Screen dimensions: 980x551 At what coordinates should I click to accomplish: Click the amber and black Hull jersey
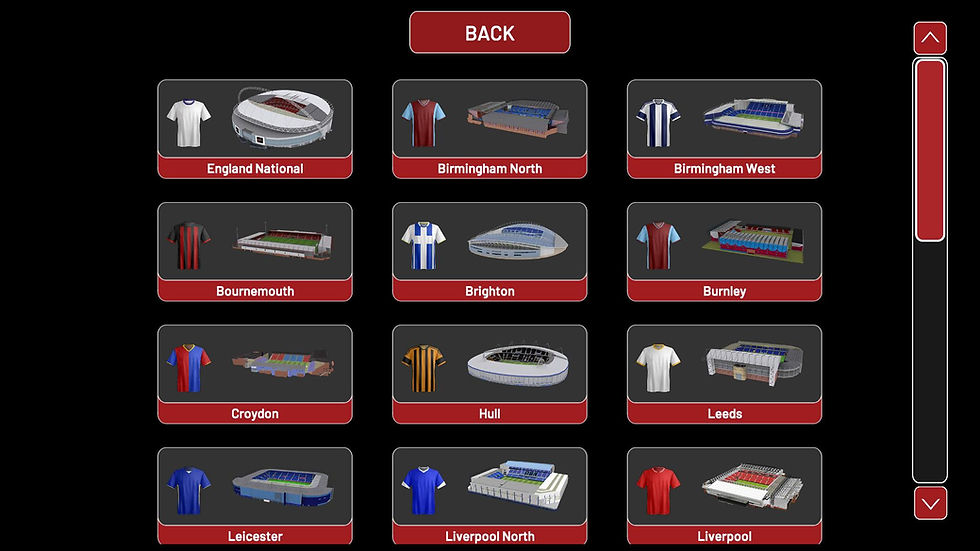click(424, 367)
